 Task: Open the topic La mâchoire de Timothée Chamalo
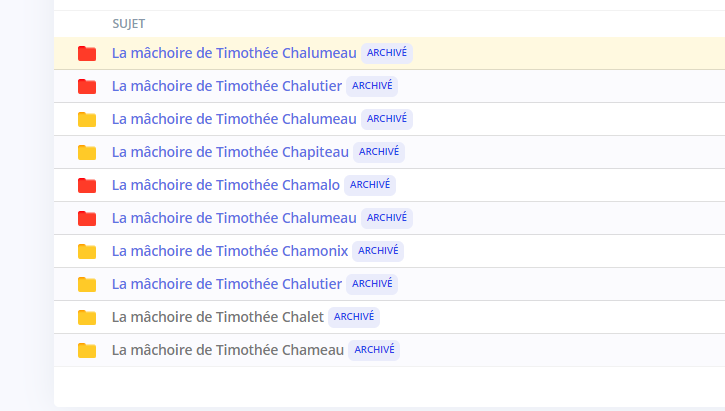(x=226, y=185)
